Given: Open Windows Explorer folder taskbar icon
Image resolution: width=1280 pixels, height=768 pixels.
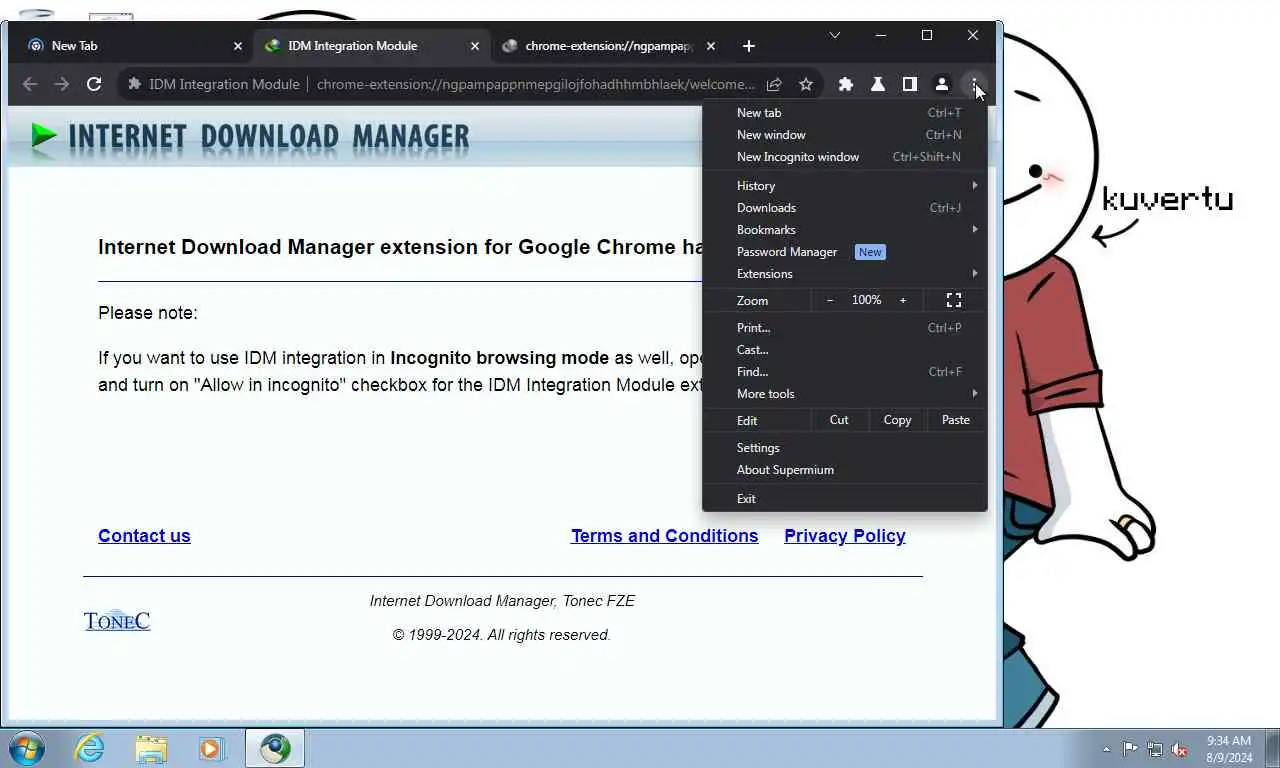Looking at the screenshot, I should point(151,748).
